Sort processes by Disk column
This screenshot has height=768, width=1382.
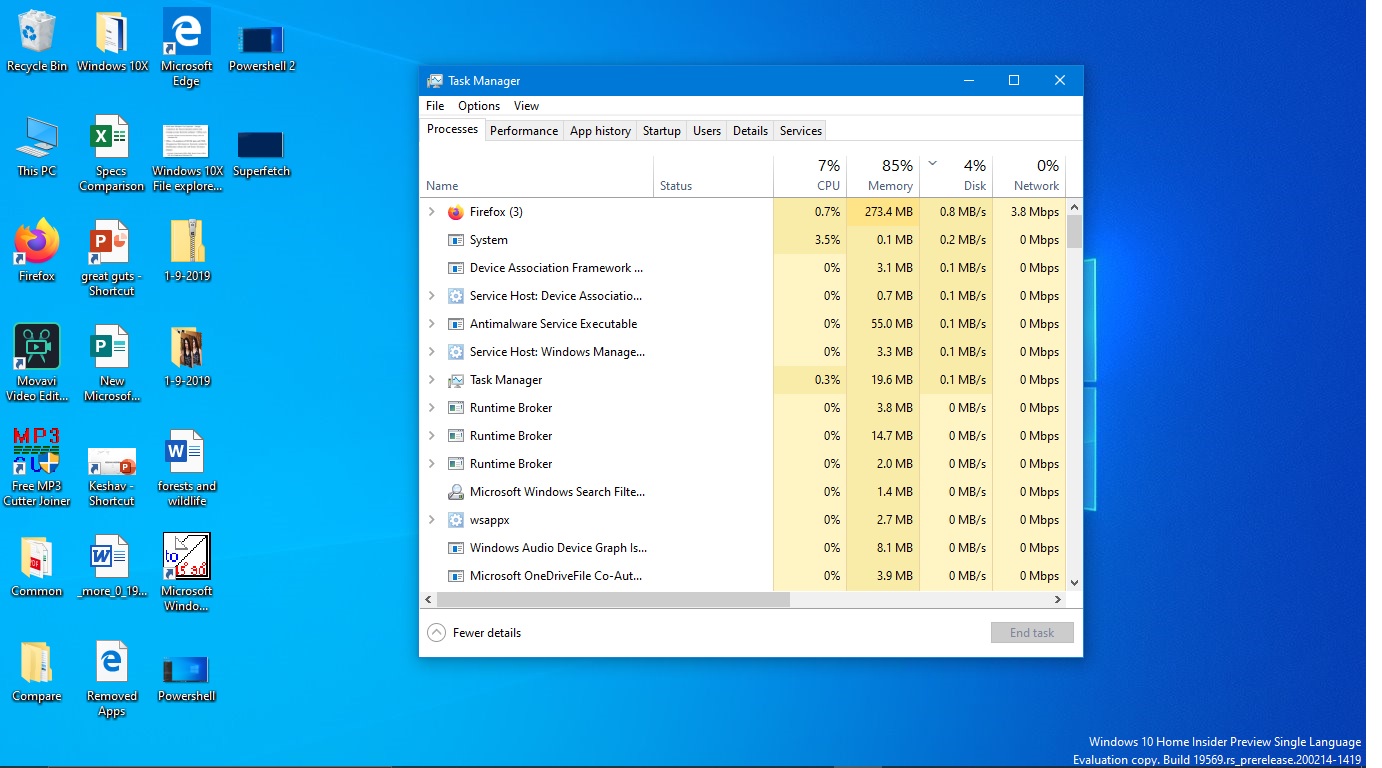(956, 176)
